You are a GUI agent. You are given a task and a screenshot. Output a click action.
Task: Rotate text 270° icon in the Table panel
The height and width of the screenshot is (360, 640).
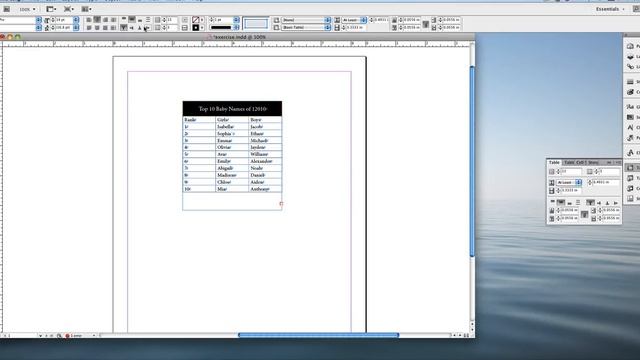coord(616,203)
